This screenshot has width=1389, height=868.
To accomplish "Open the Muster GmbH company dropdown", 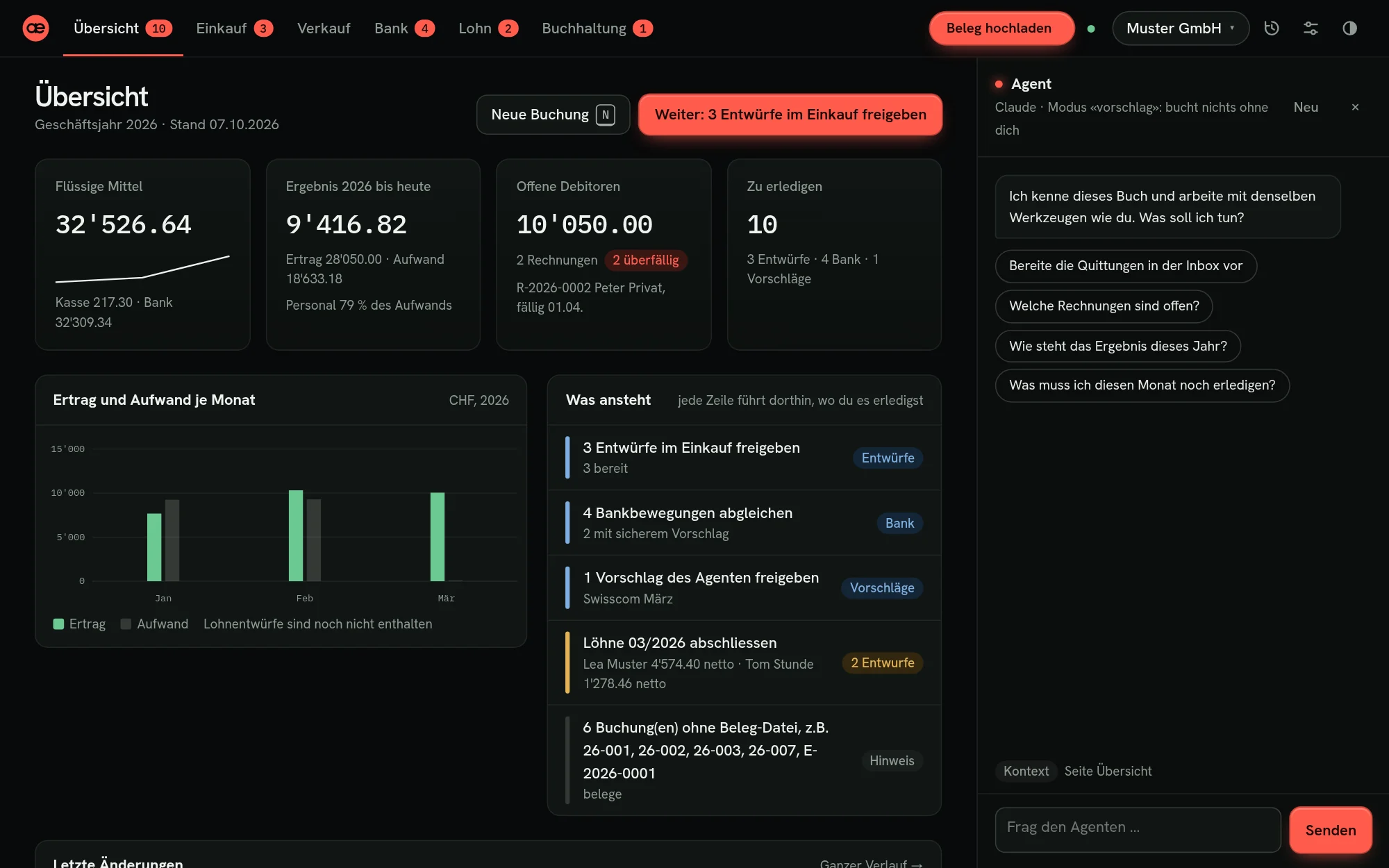I will [1181, 28].
